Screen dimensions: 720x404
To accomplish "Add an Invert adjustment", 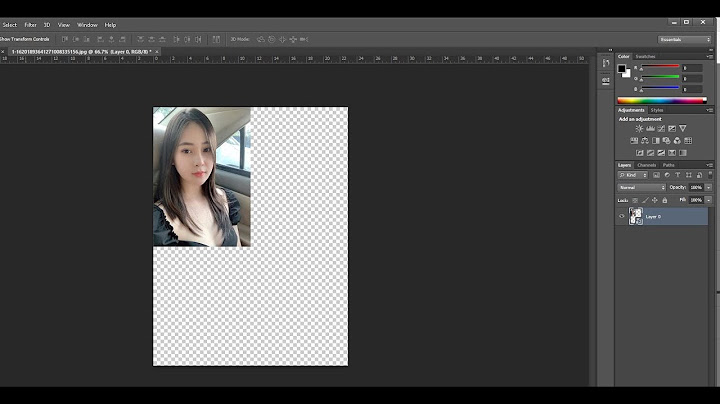I will [640, 153].
